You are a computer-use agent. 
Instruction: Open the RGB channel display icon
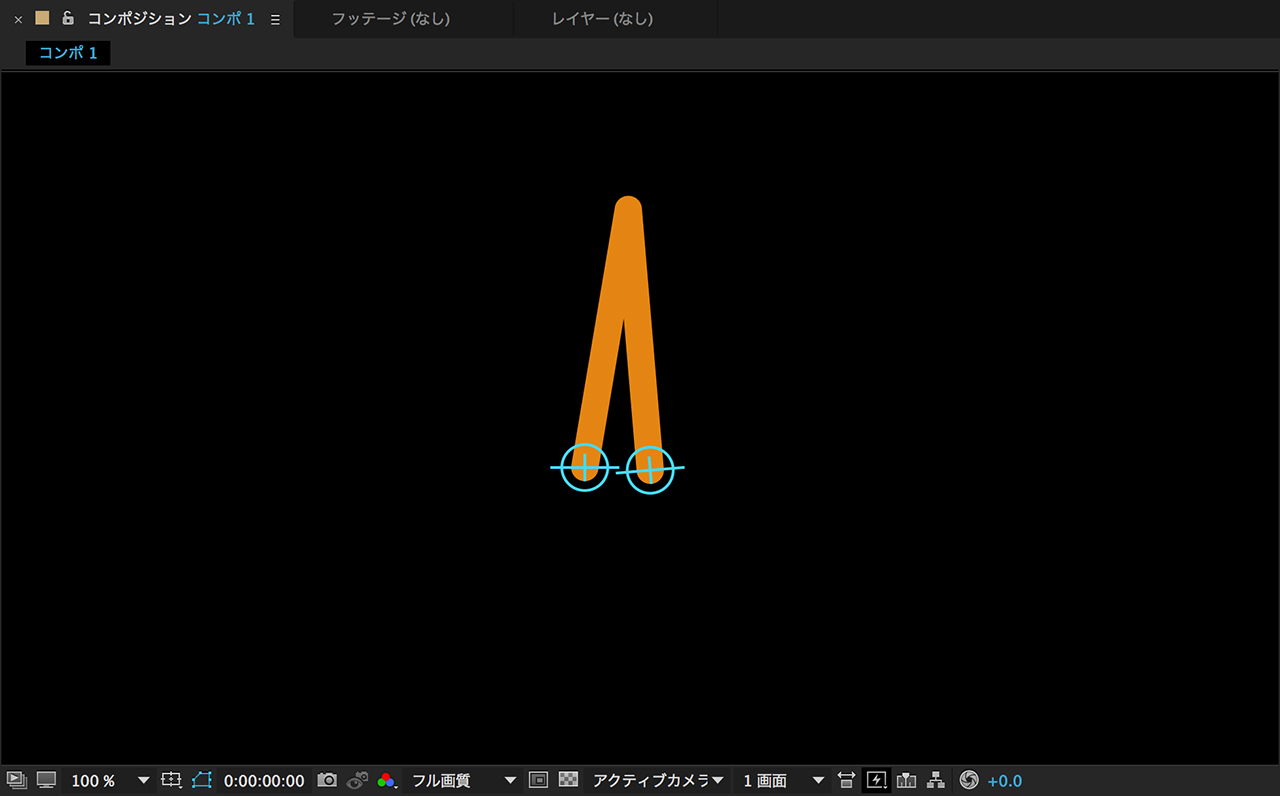click(x=387, y=780)
